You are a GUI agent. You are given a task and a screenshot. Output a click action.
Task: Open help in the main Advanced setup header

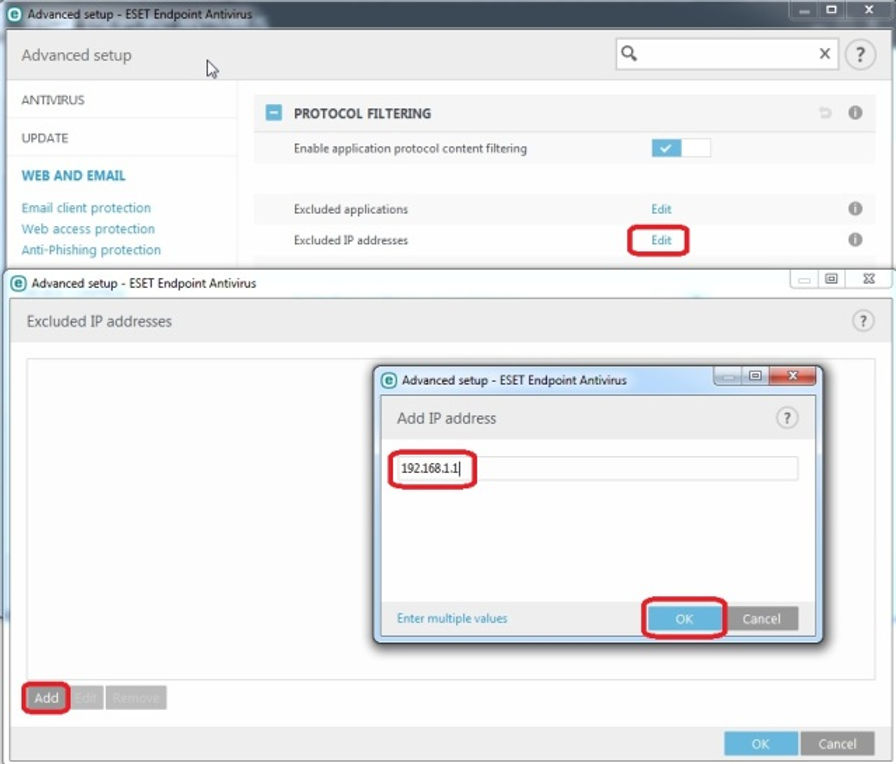pyautogui.click(x=860, y=54)
